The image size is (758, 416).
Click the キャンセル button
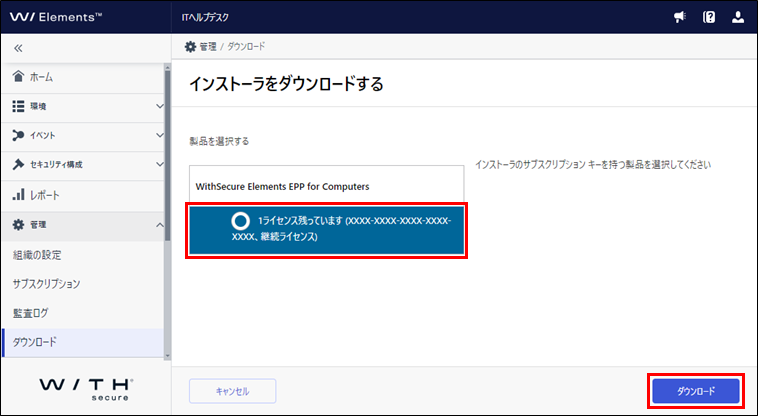point(233,391)
